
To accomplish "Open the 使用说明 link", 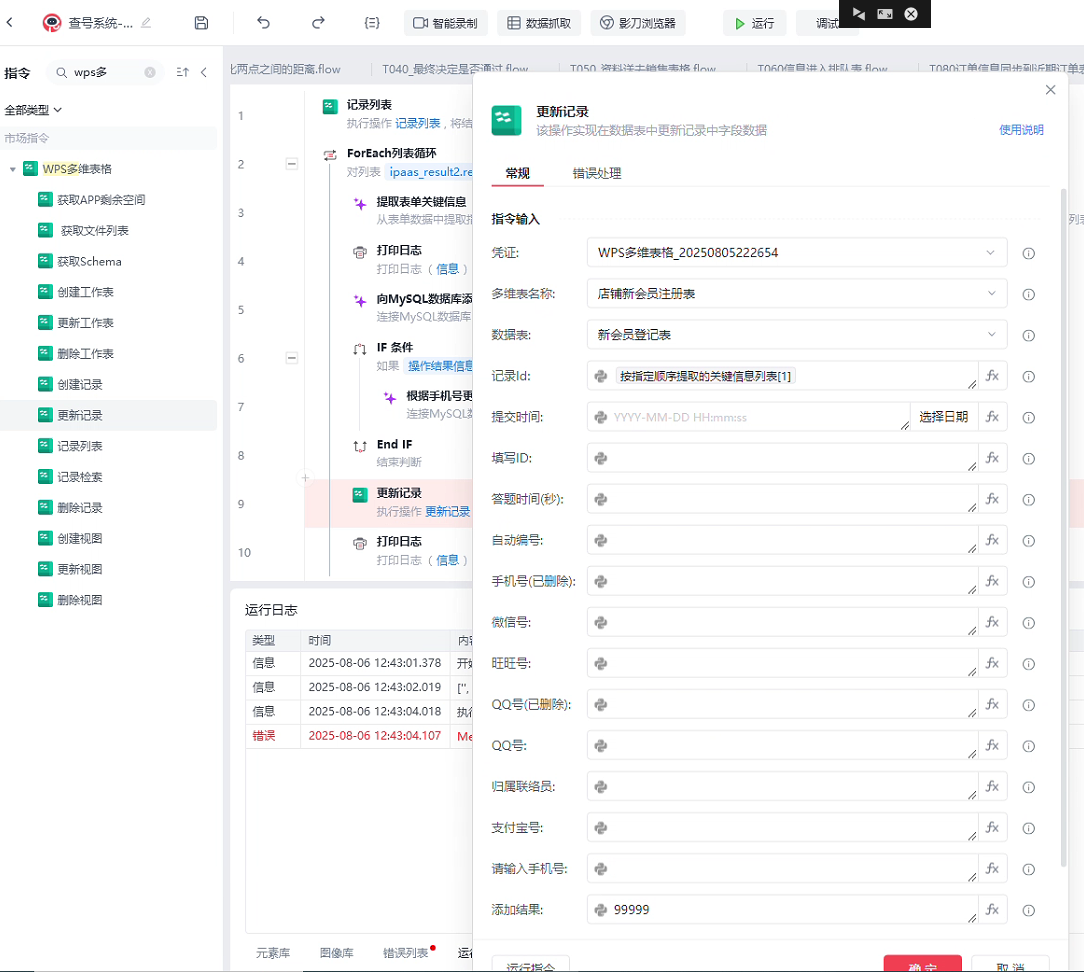I will (x=1021, y=130).
